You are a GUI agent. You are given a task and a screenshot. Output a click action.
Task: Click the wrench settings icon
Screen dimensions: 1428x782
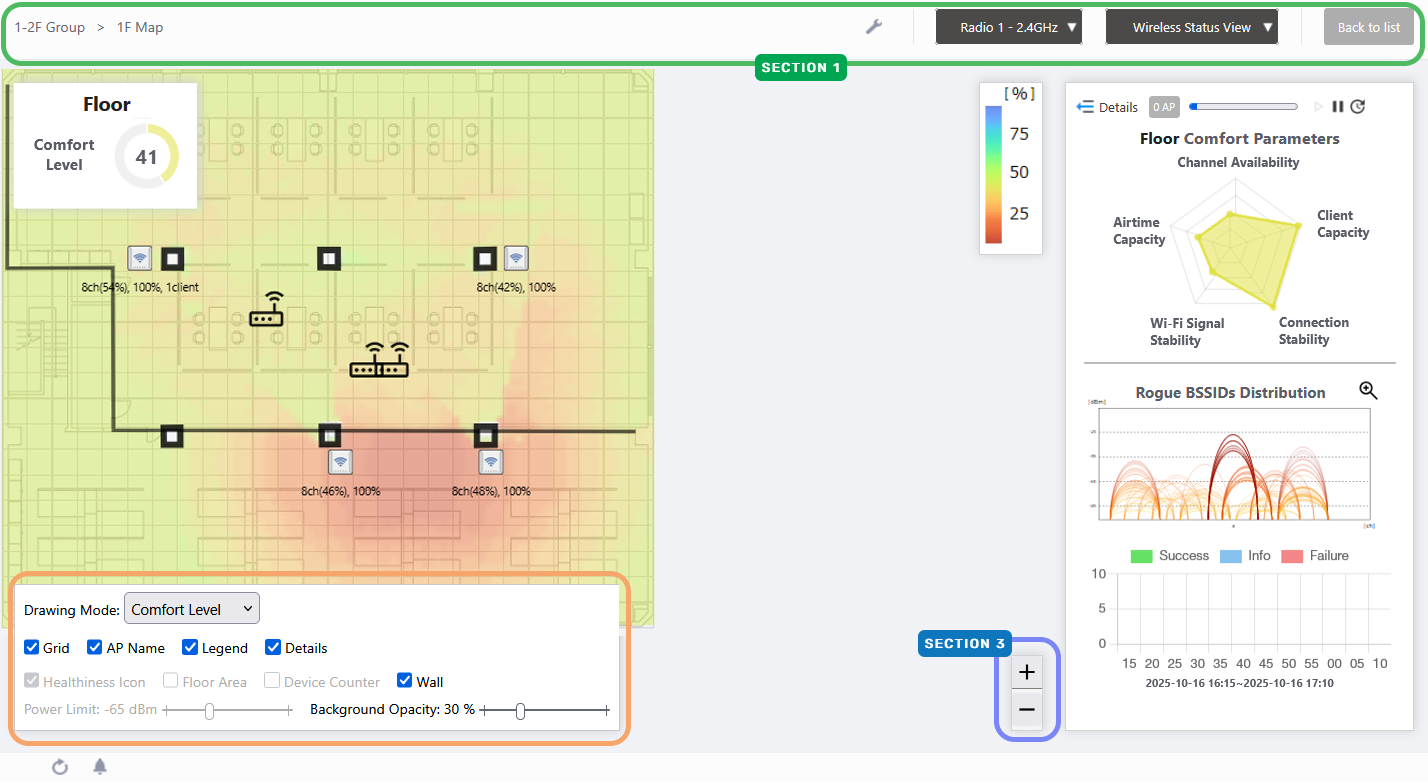point(873,27)
